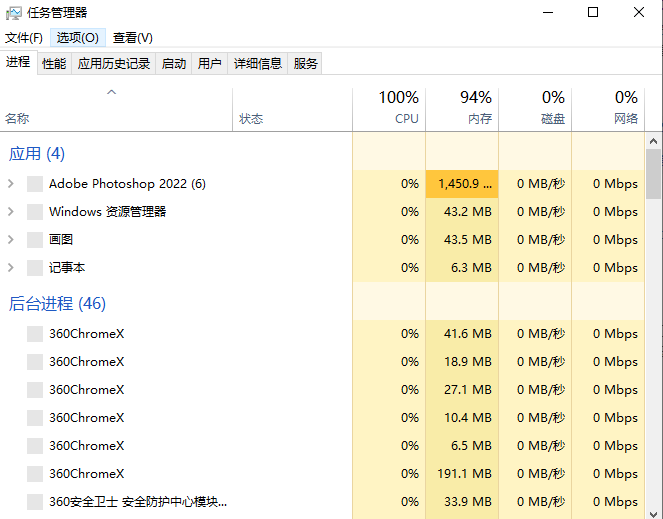The image size is (663, 519).
Task: Switch to the 性能 tab
Action: (54, 64)
